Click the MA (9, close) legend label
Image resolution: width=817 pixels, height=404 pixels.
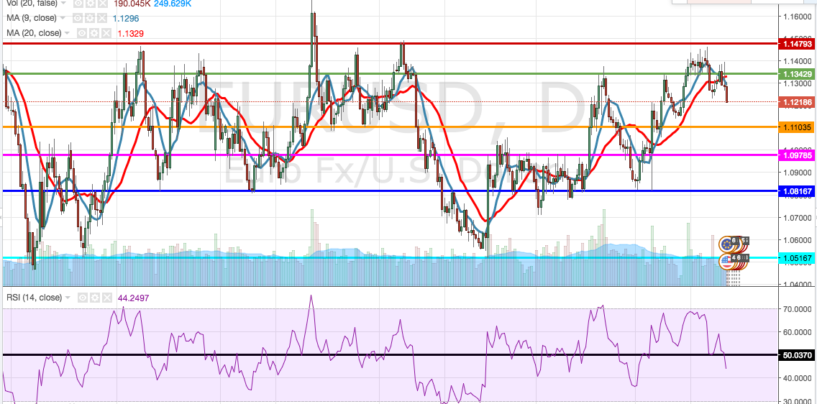click(32, 18)
